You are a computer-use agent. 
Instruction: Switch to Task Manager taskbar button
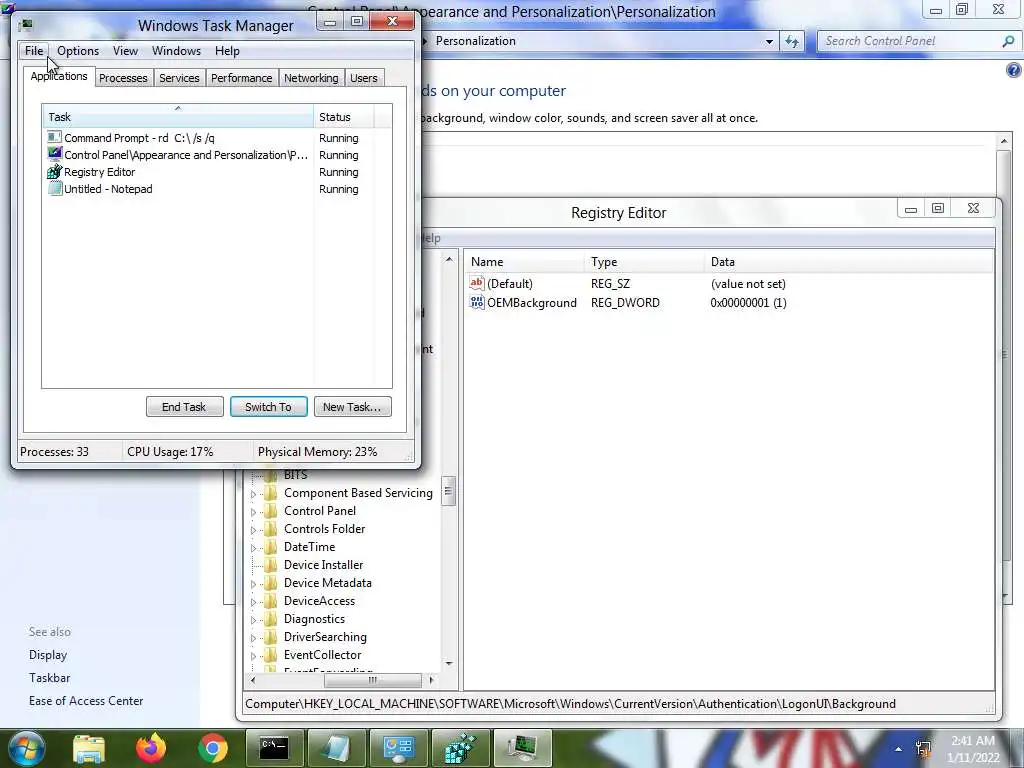(x=522, y=748)
